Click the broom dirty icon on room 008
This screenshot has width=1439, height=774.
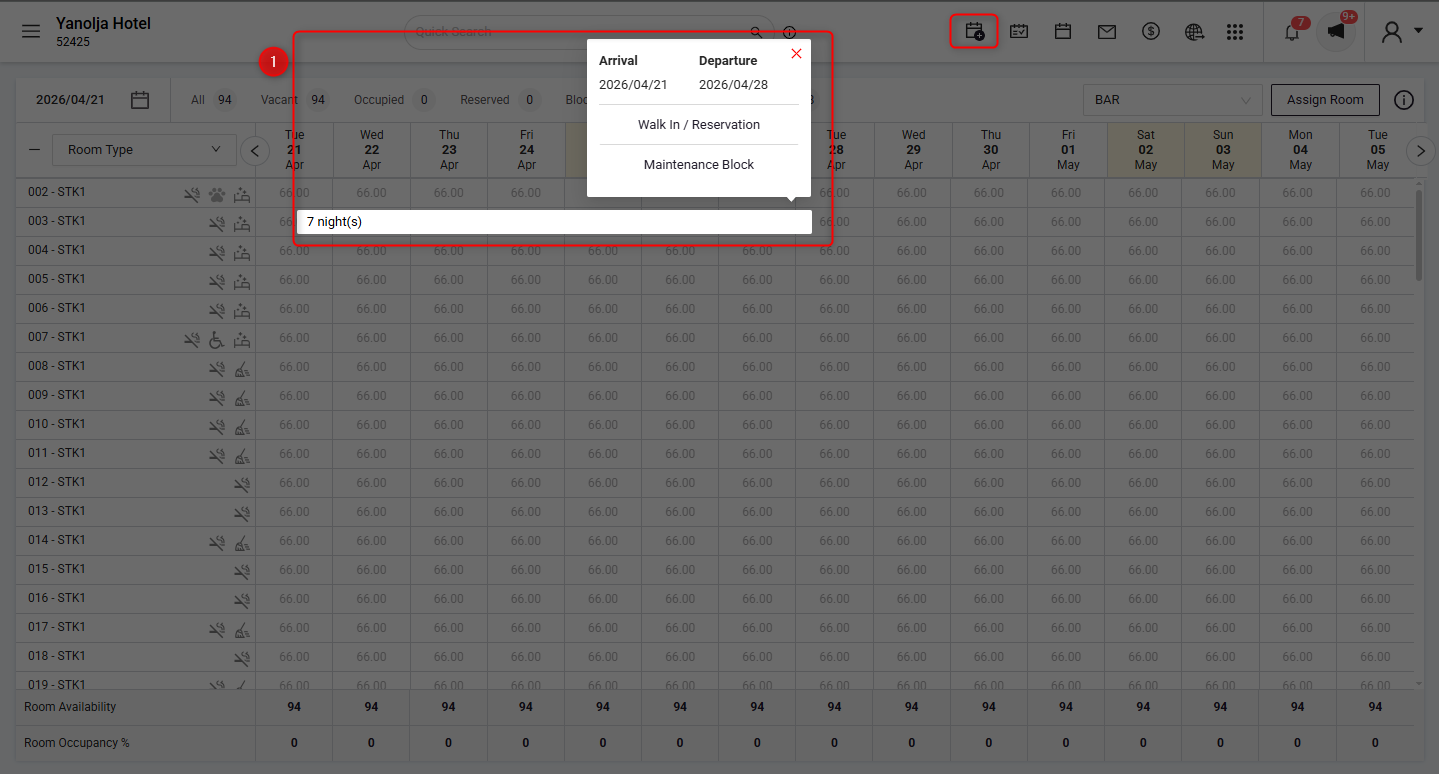241,369
